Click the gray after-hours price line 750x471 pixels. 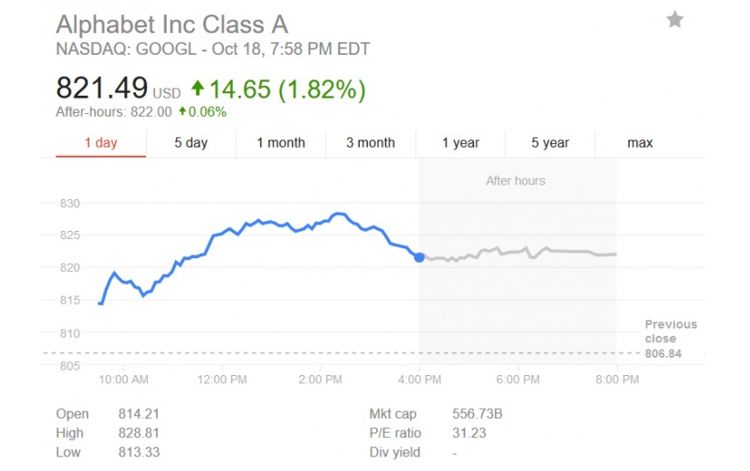(520, 251)
